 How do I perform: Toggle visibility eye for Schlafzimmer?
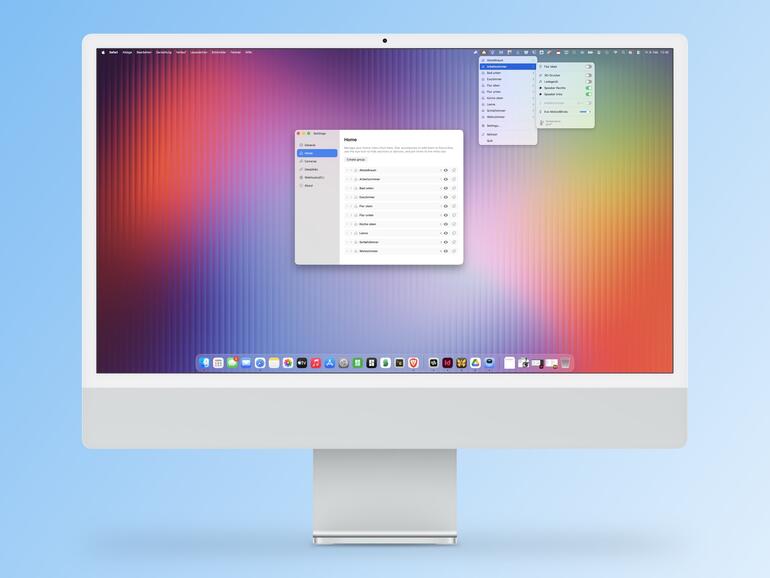tap(446, 242)
